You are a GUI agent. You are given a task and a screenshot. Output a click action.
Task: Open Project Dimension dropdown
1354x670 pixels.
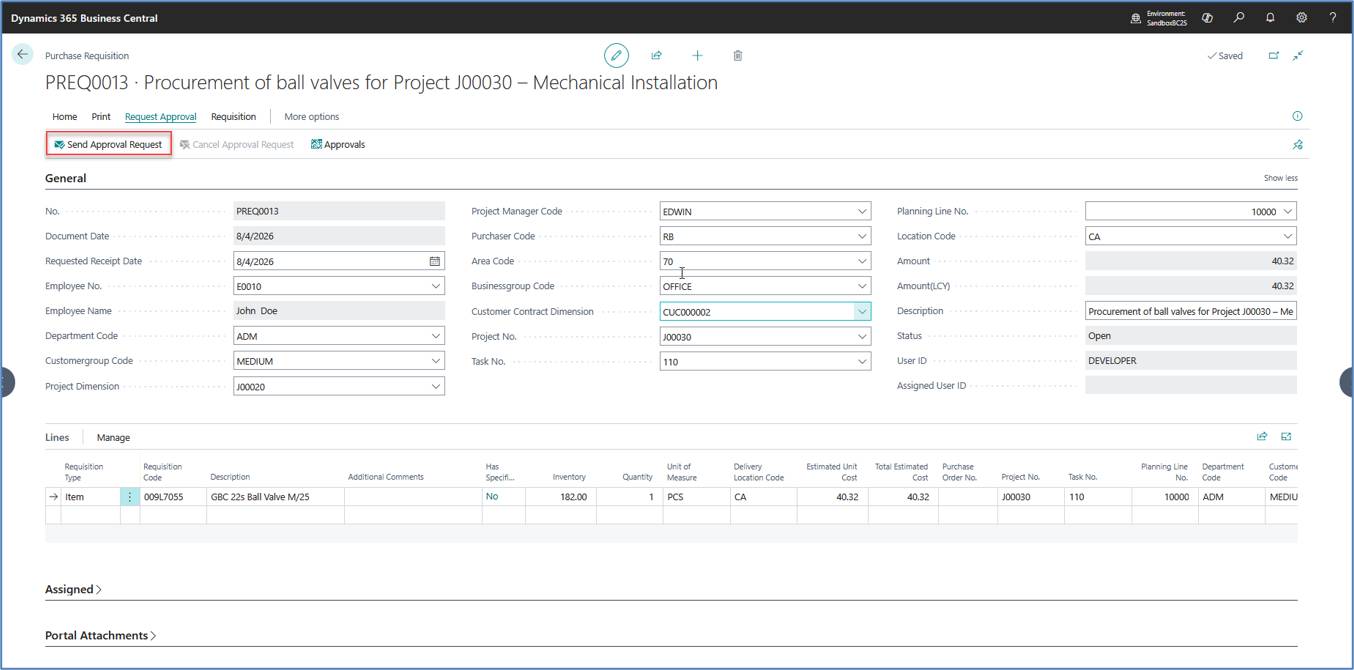tap(436, 386)
